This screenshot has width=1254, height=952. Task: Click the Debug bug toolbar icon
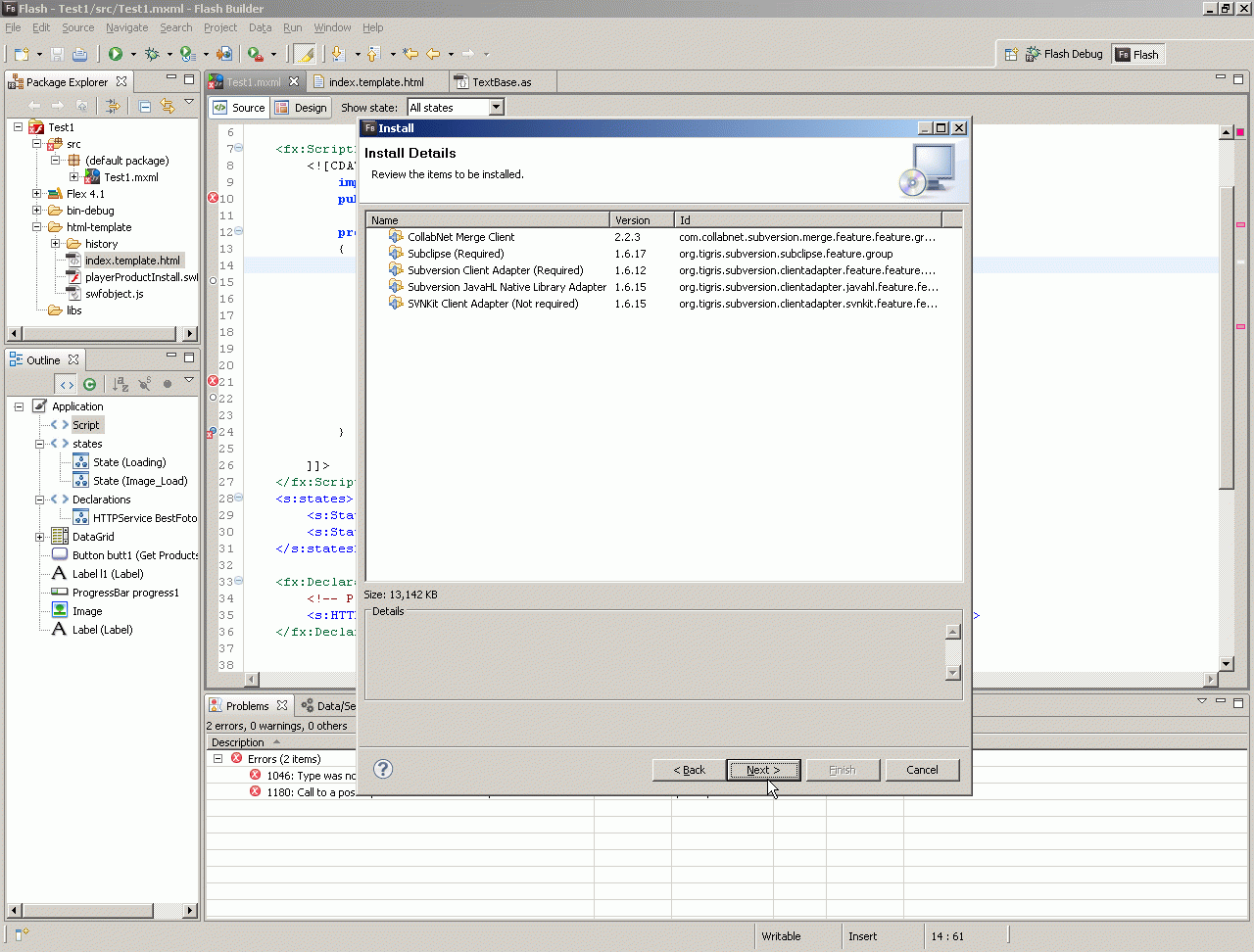pos(152,54)
